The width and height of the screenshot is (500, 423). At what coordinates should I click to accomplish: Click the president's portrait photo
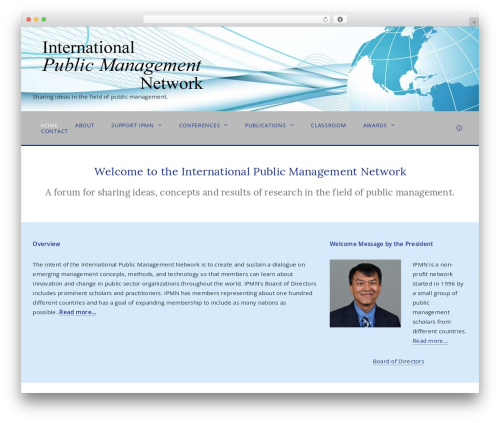click(365, 293)
